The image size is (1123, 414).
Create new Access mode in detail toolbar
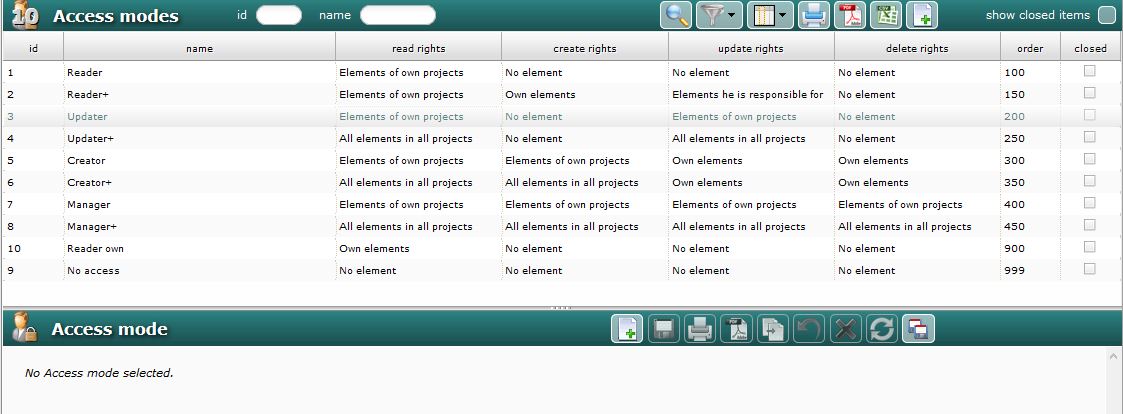tap(627, 329)
